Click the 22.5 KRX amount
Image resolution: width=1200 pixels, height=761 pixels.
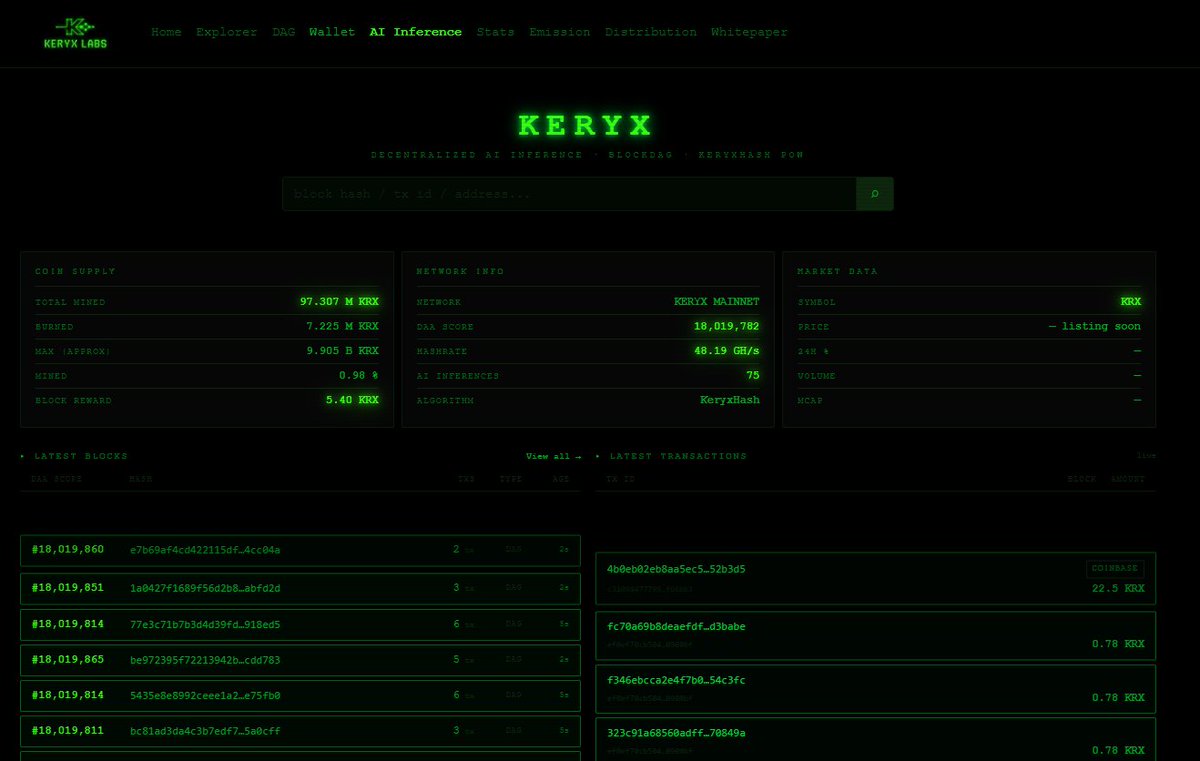pos(1118,589)
